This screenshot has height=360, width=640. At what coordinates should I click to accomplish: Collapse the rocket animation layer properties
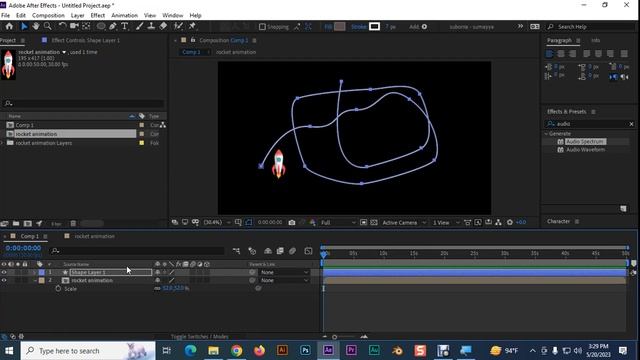click(x=35, y=280)
